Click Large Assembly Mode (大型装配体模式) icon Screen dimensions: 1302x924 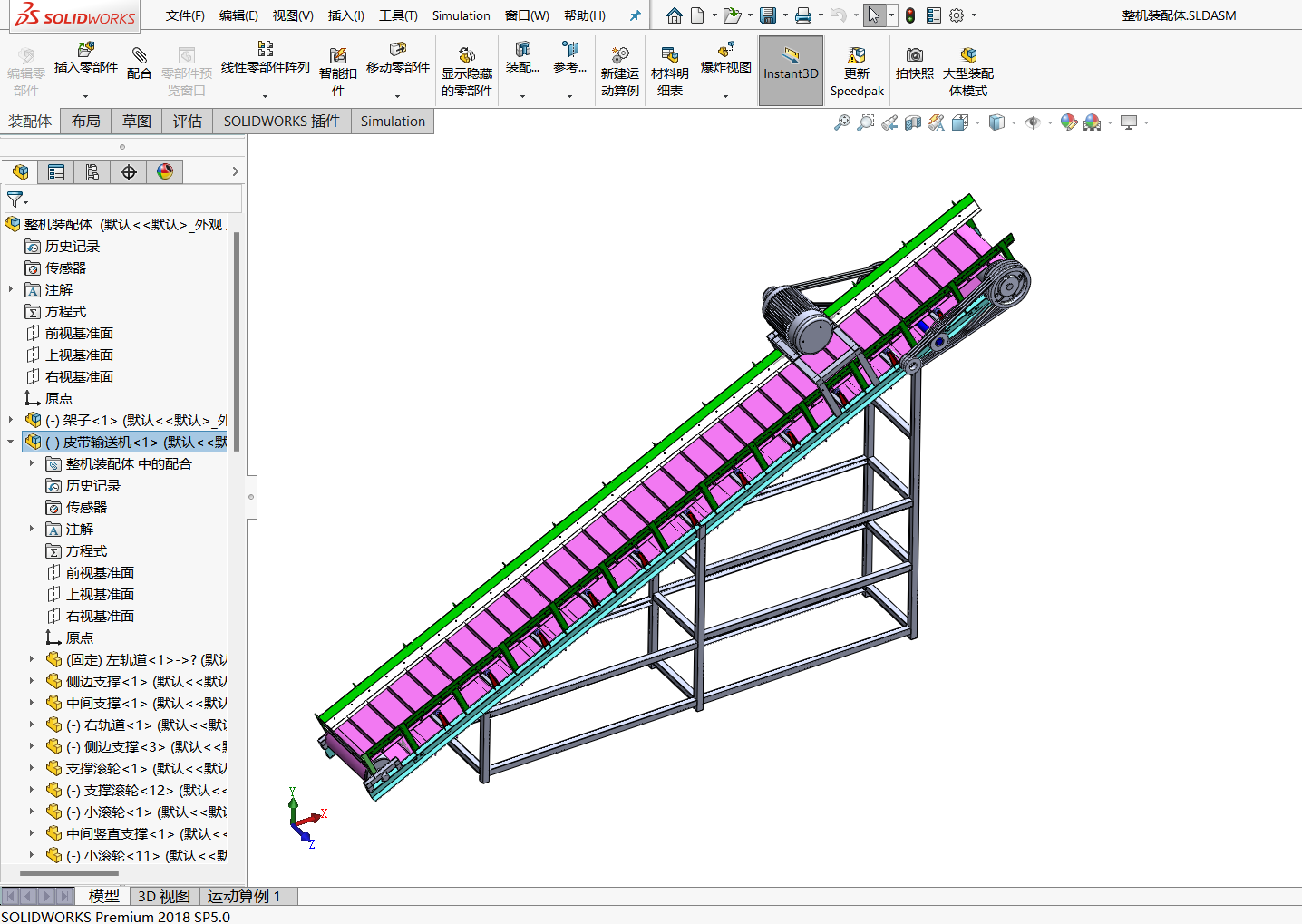click(x=968, y=55)
